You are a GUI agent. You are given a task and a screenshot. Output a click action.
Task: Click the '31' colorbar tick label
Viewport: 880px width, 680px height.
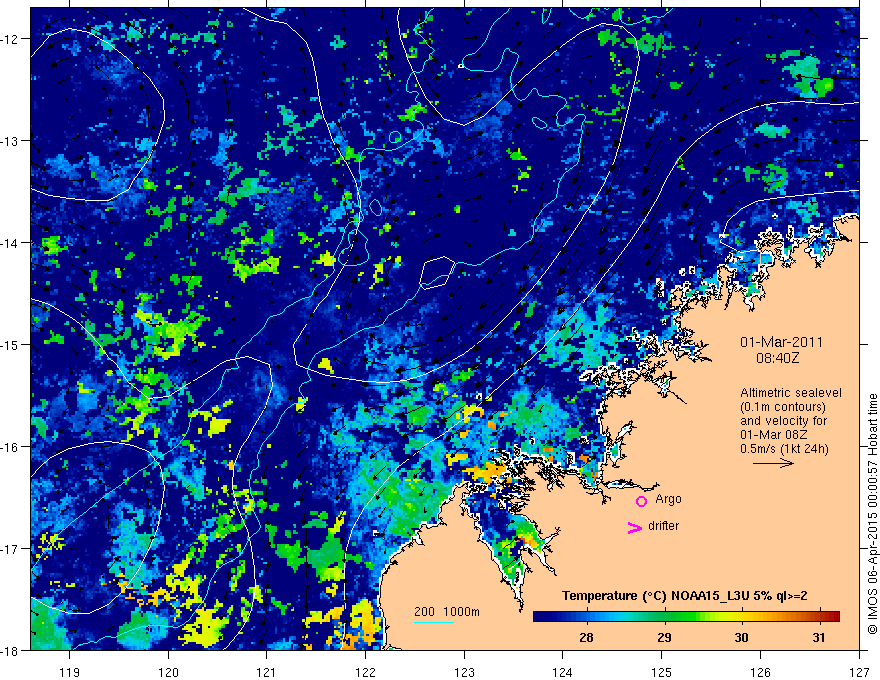tap(819, 637)
